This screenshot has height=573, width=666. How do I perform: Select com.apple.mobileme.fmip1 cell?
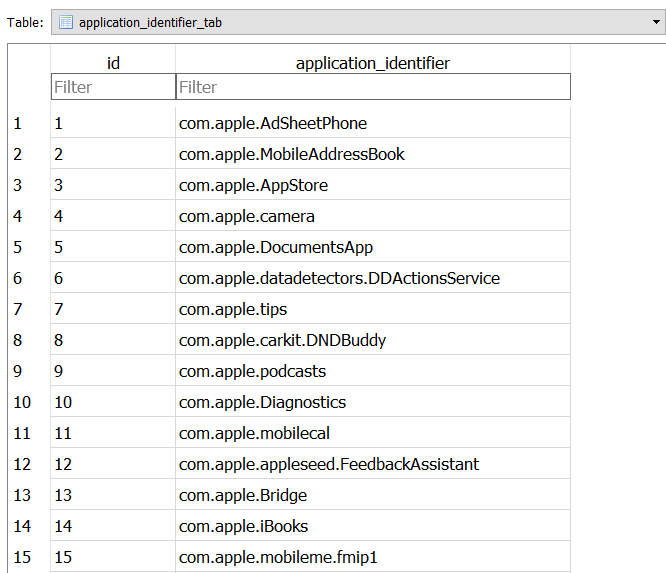(x=373, y=557)
